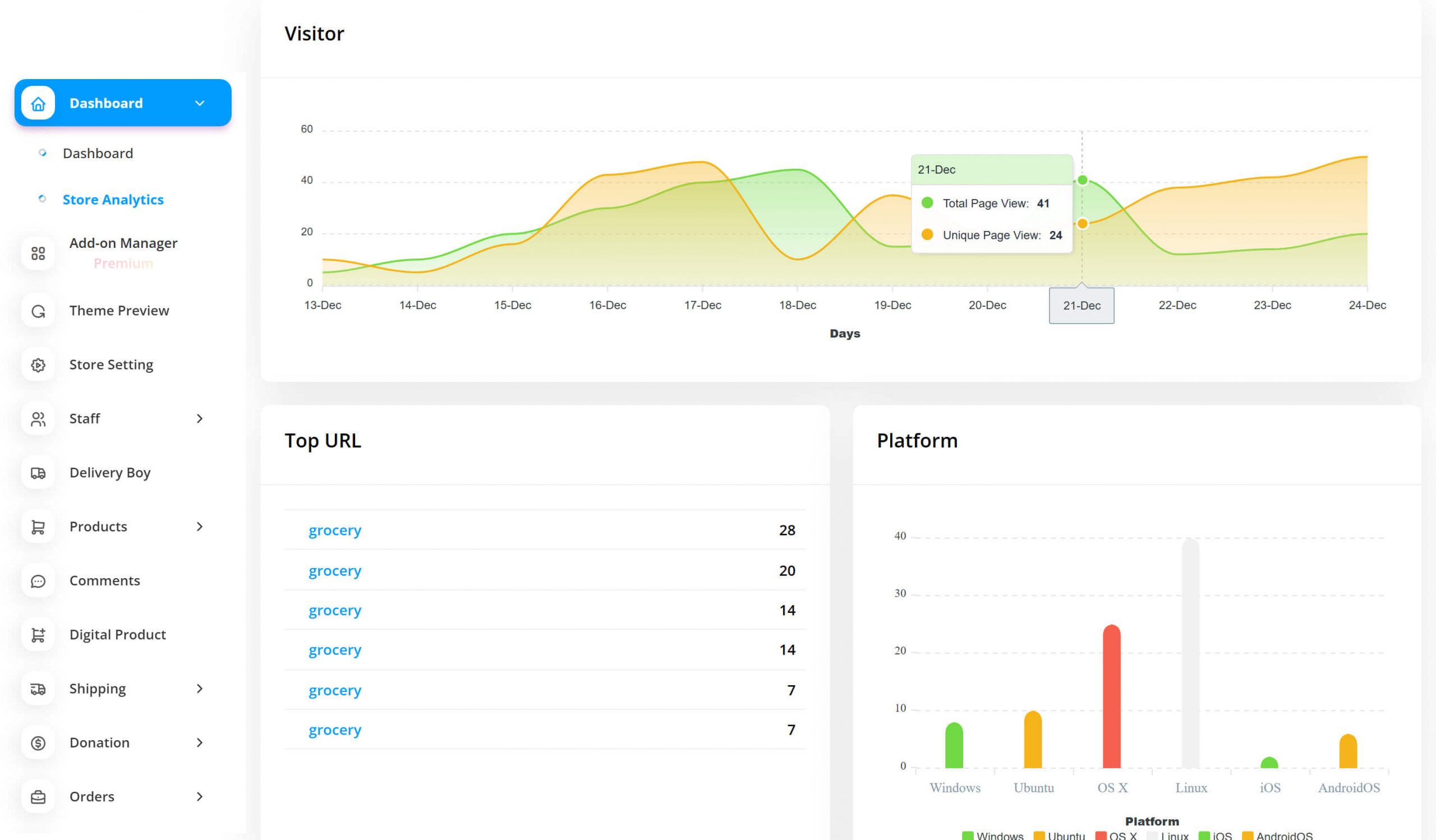Viewport: 1436px width, 840px height.
Task: Expand the Products submenu arrow
Action: (200, 527)
